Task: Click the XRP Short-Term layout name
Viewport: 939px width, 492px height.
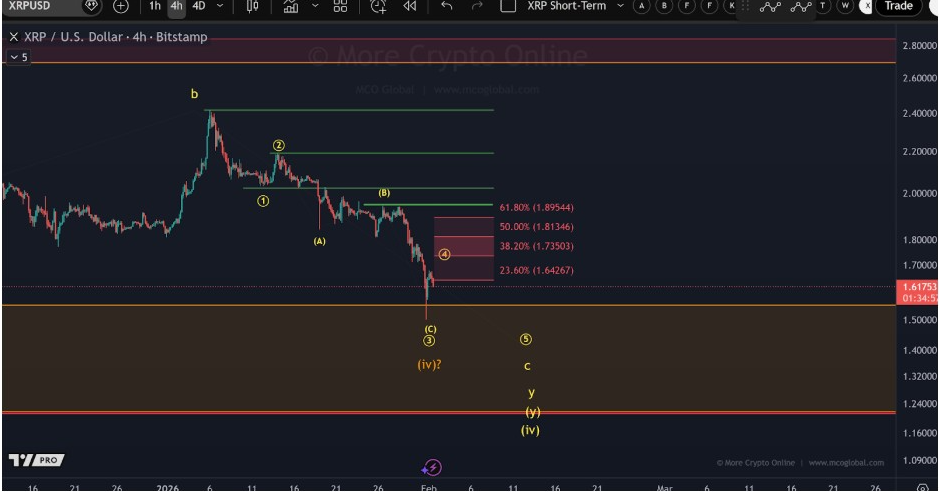Action: pyautogui.click(x=567, y=6)
